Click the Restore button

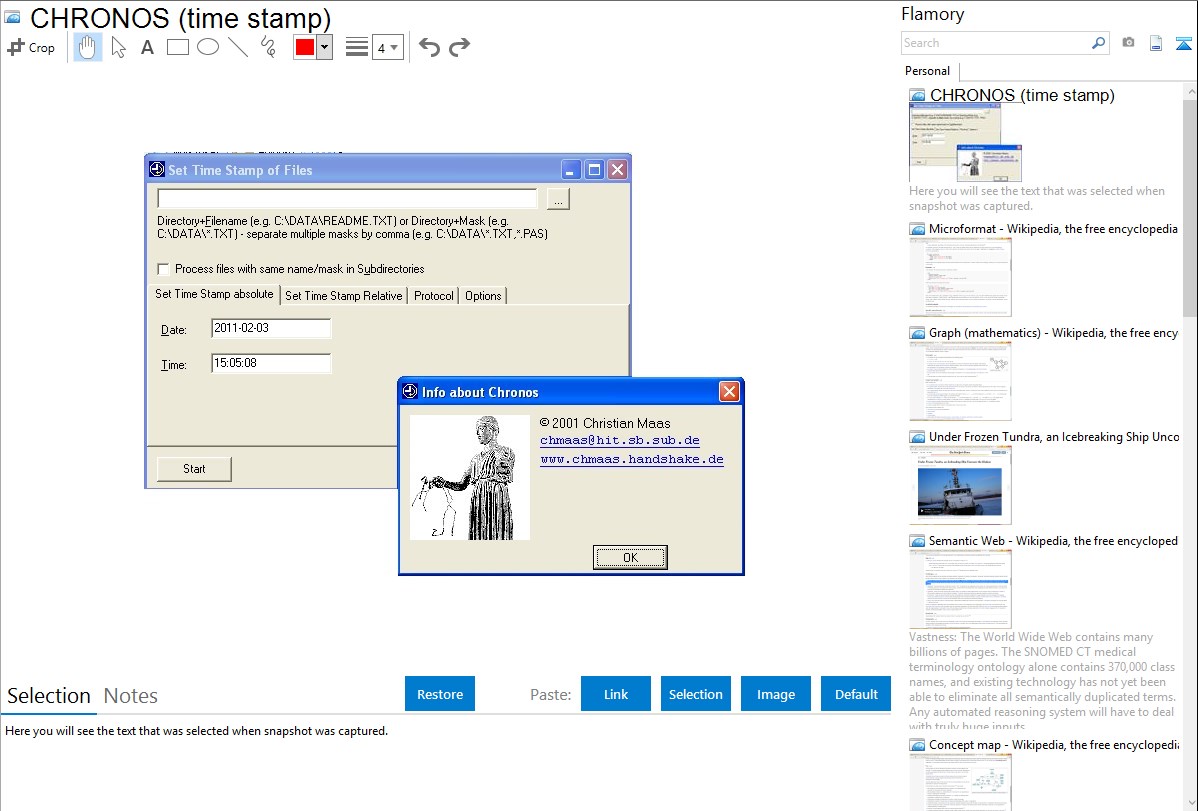(x=440, y=693)
